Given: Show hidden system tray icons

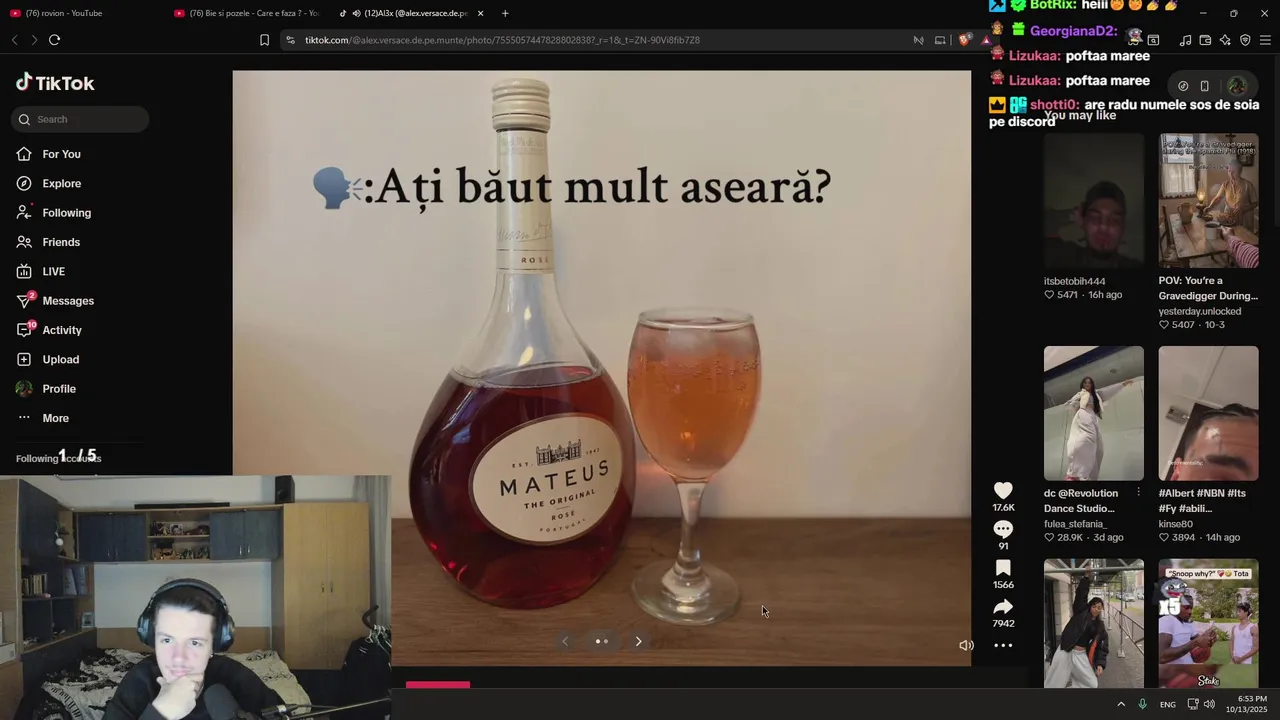Looking at the screenshot, I should [1121, 704].
